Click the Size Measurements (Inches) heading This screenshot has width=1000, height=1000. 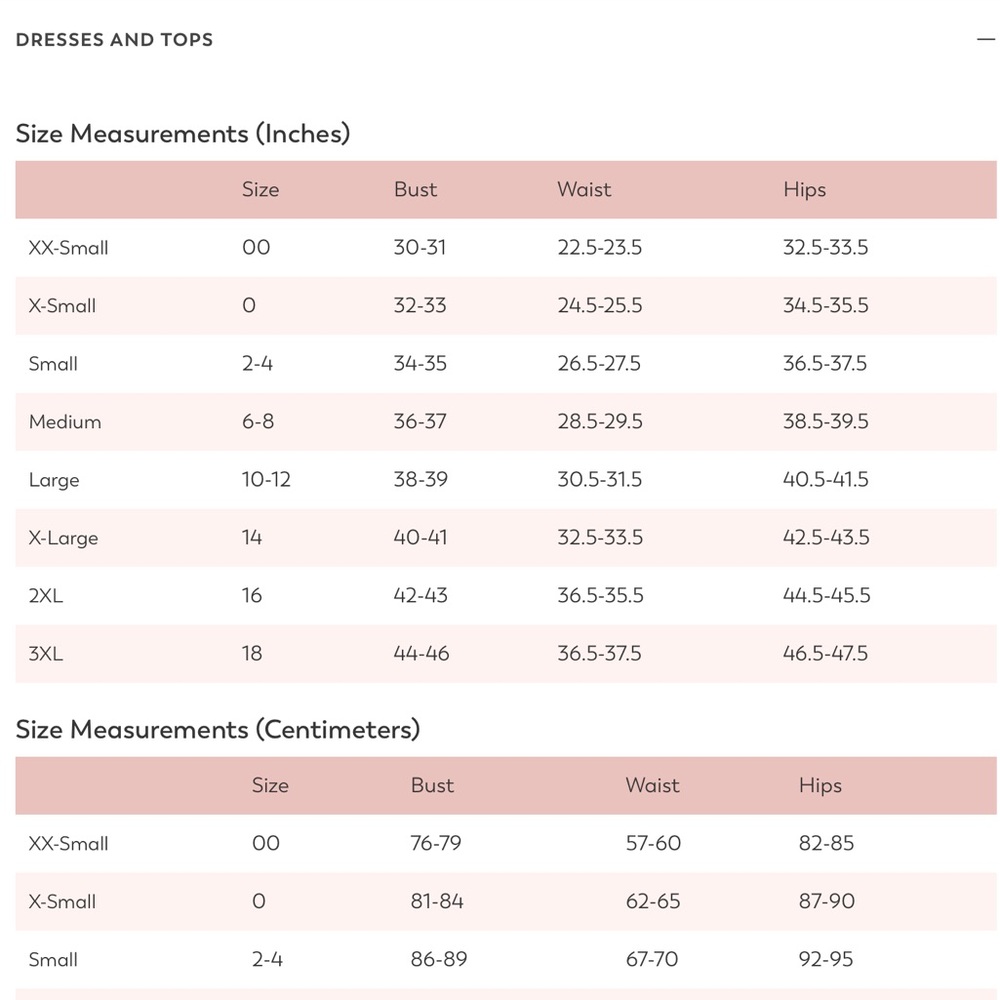pyautogui.click(x=183, y=134)
